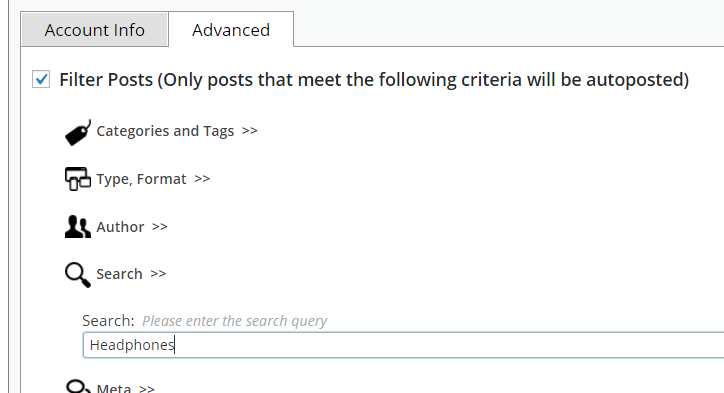Click the >> arrows after Type, Format
Viewport: 724px width, 393px height.
point(202,179)
